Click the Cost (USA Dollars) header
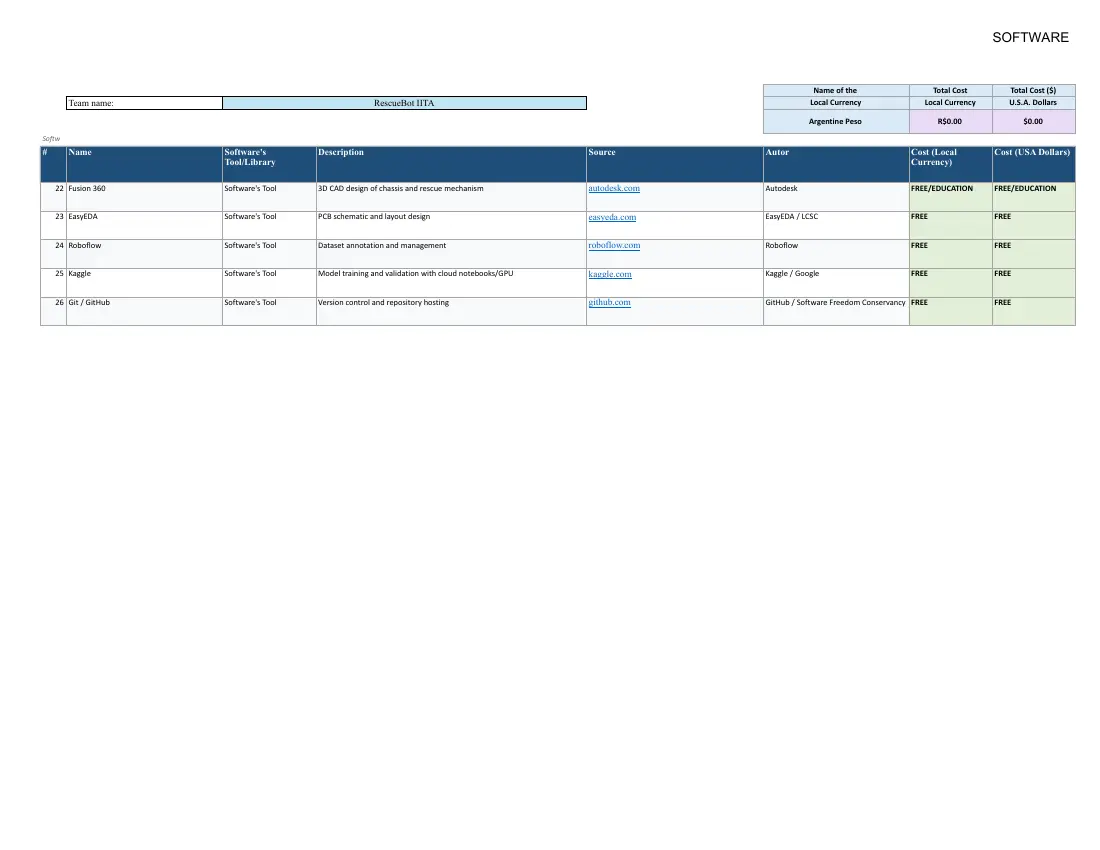1100x850 pixels. pos(1034,165)
